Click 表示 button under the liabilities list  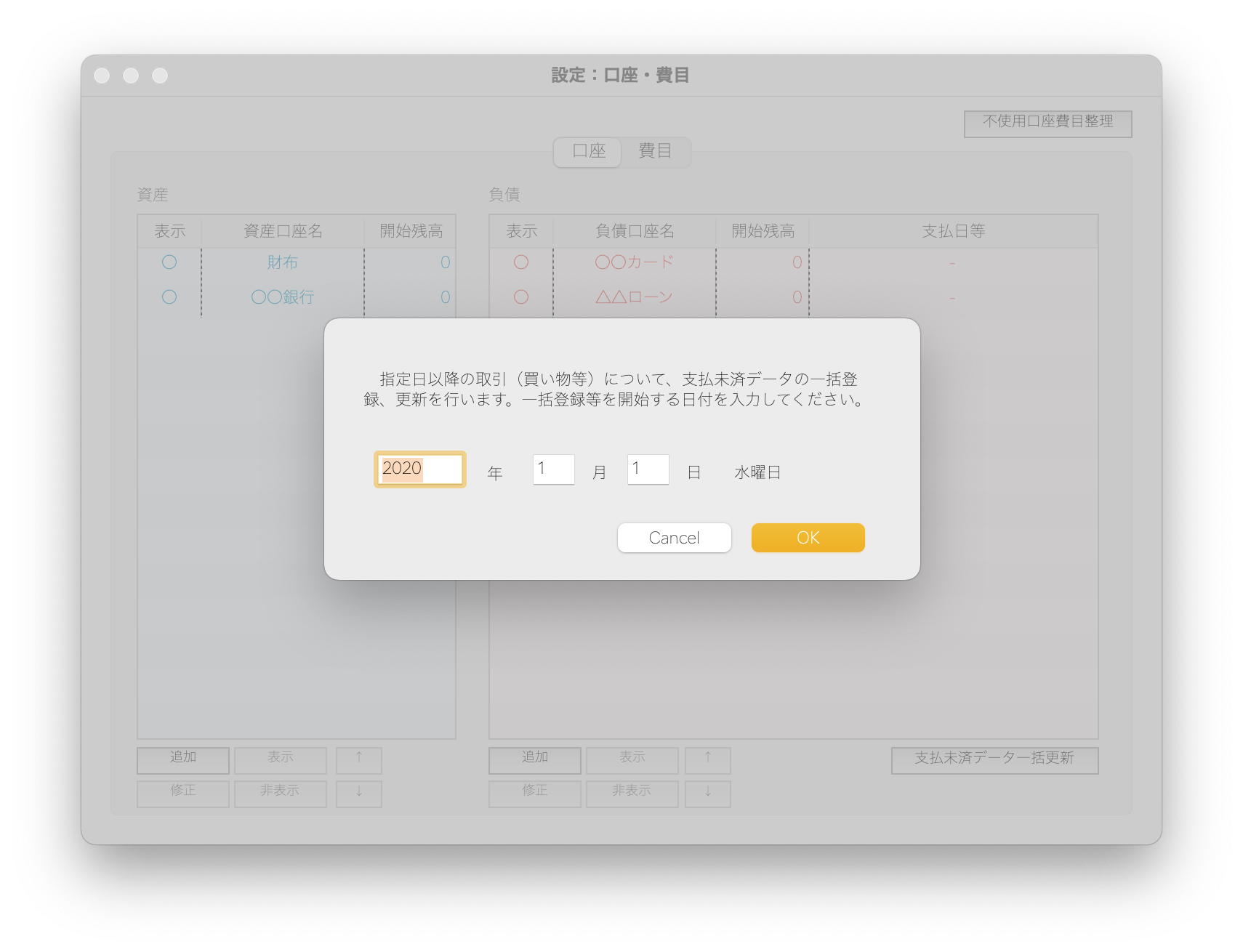(x=632, y=760)
